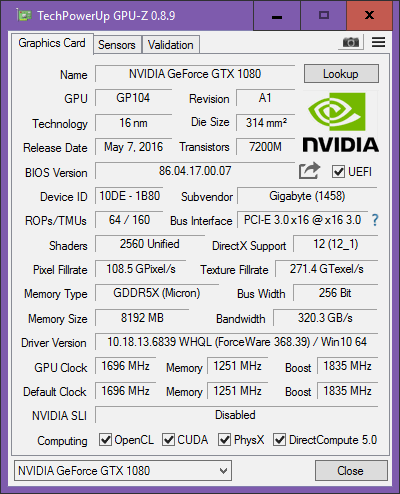Select the Graphics Card tab

[52, 43]
